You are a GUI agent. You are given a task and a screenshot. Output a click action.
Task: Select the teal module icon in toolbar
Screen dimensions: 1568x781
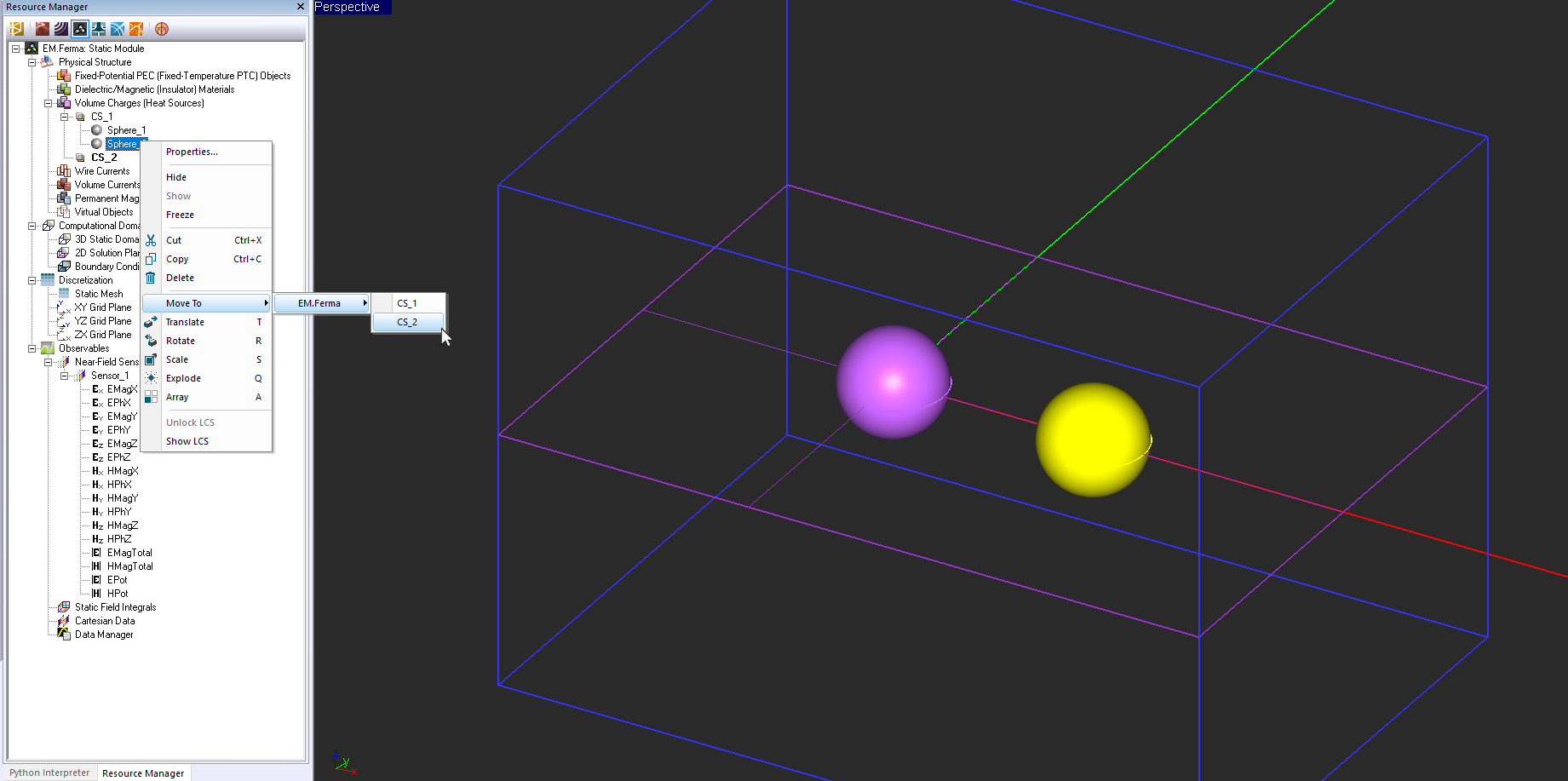(99, 29)
